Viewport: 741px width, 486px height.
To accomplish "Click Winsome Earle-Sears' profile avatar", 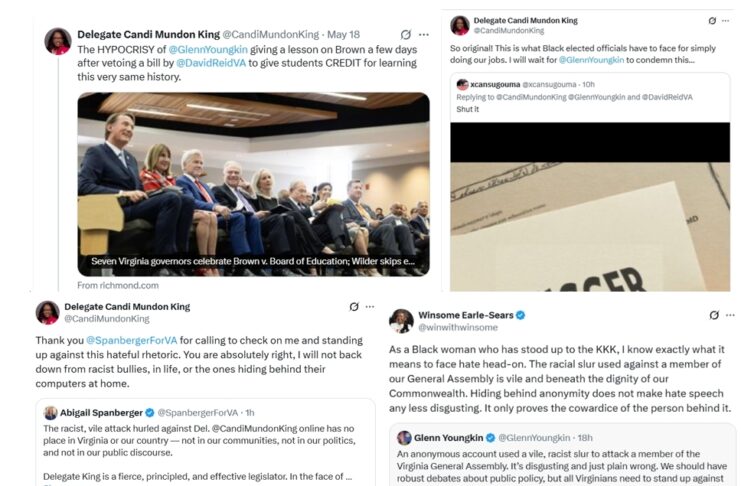I will [401, 321].
